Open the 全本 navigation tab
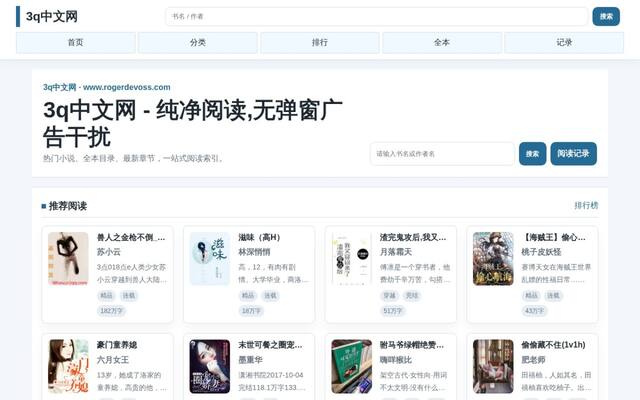 pos(442,42)
